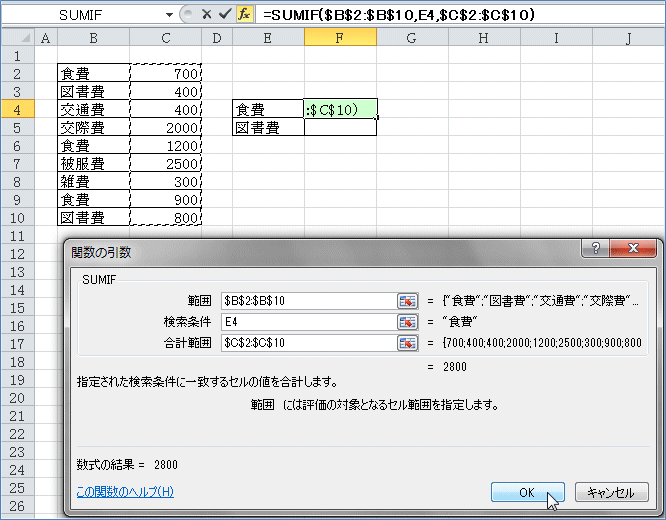Open the Name Box function dropdown arrow
Image resolution: width=666 pixels, height=520 pixels.
(x=169, y=15)
